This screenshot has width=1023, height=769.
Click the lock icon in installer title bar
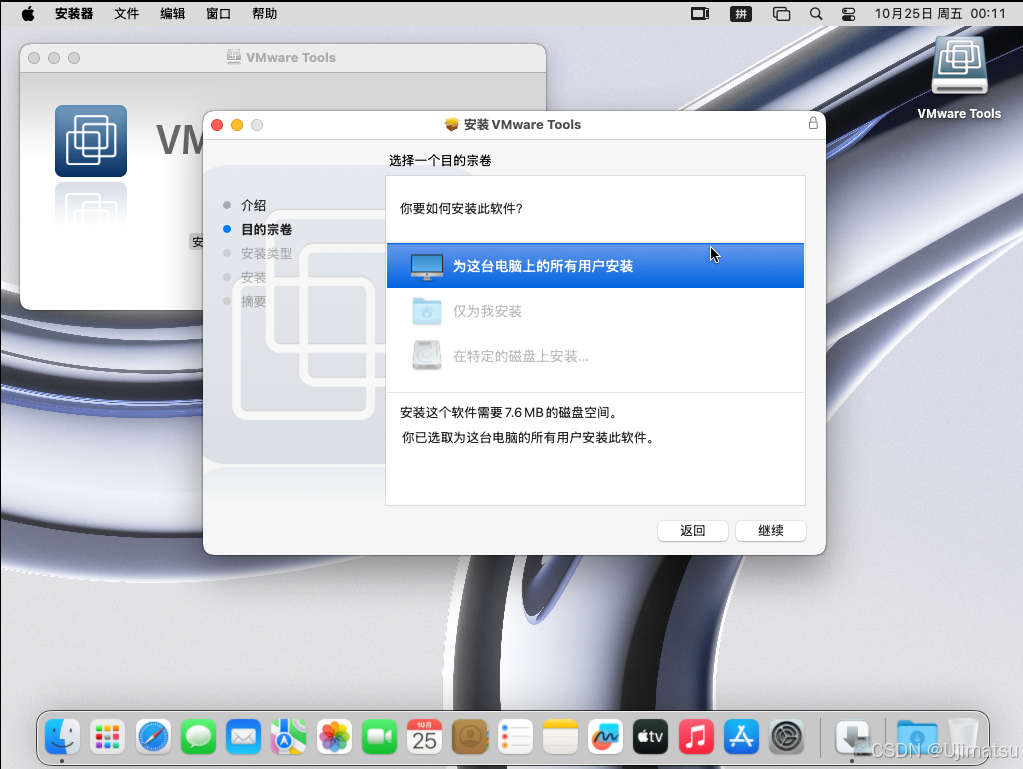point(813,123)
